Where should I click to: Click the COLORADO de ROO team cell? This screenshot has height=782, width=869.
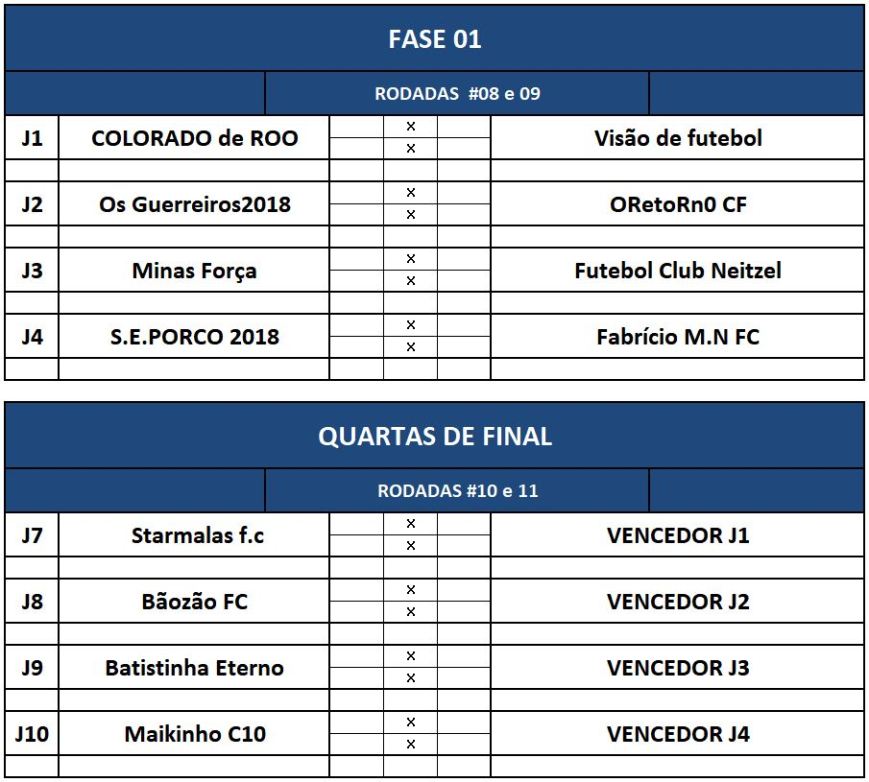pyautogui.click(x=194, y=138)
